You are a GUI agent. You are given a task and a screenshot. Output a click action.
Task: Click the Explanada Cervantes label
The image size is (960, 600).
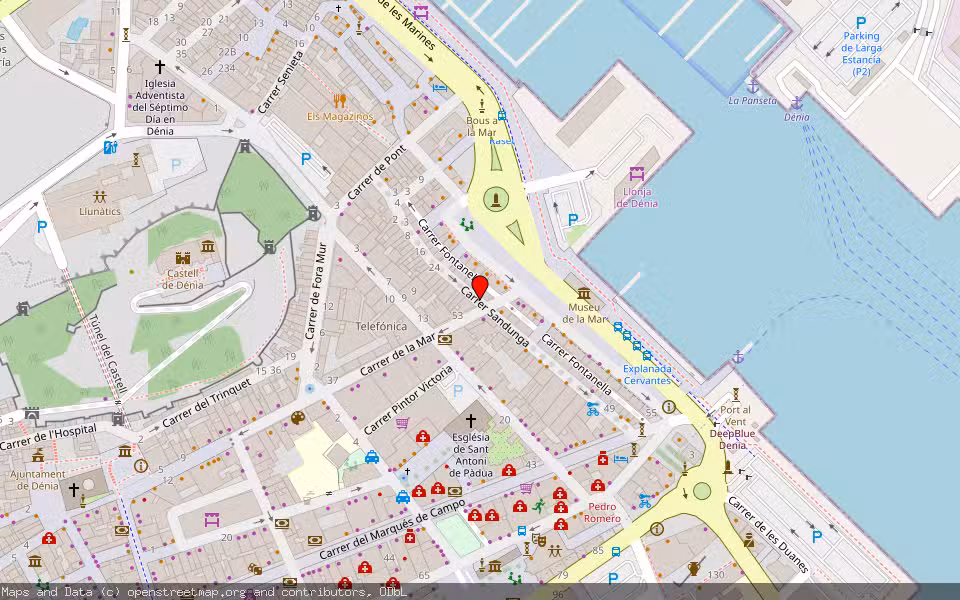(646, 374)
